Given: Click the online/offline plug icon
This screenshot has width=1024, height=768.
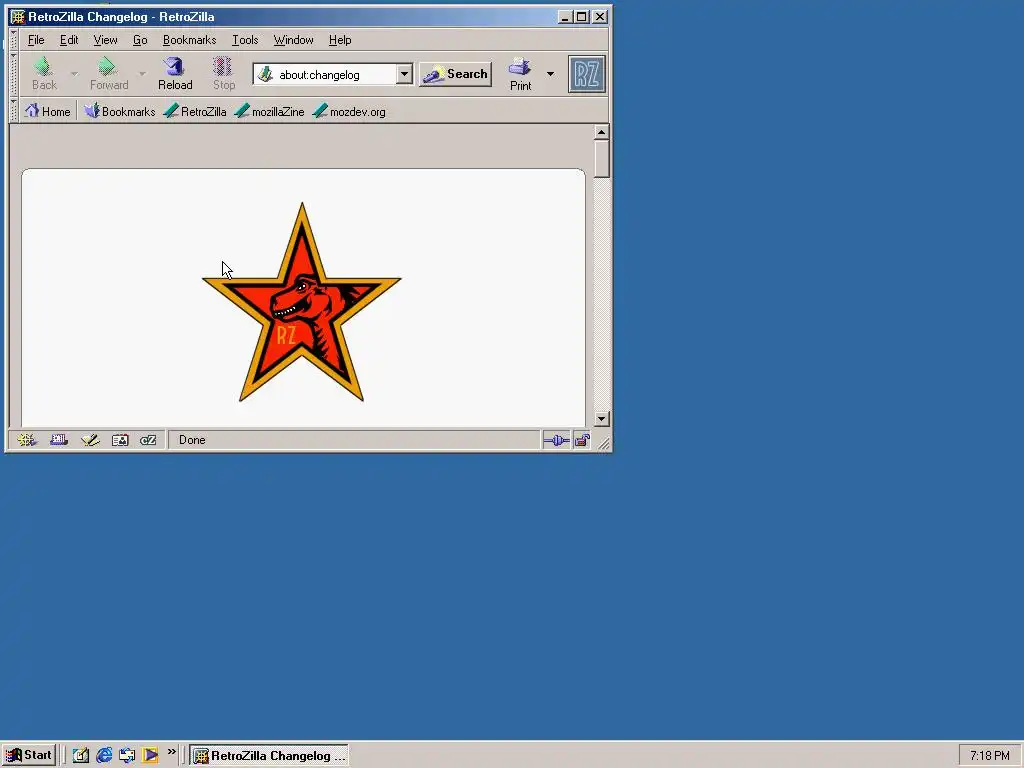Looking at the screenshot, I should click(556, 441).
